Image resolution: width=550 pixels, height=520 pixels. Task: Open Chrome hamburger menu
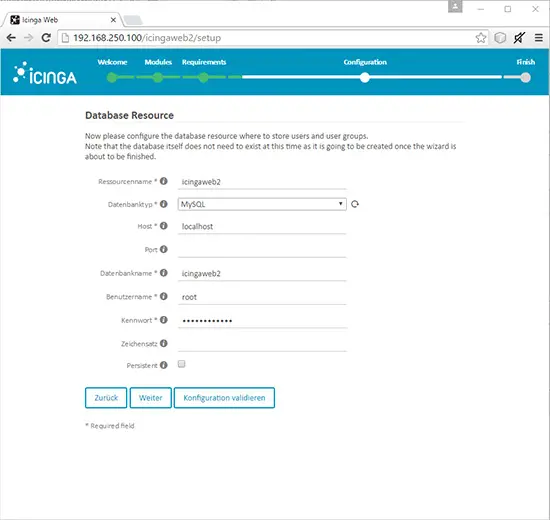(x=539, y=38)
